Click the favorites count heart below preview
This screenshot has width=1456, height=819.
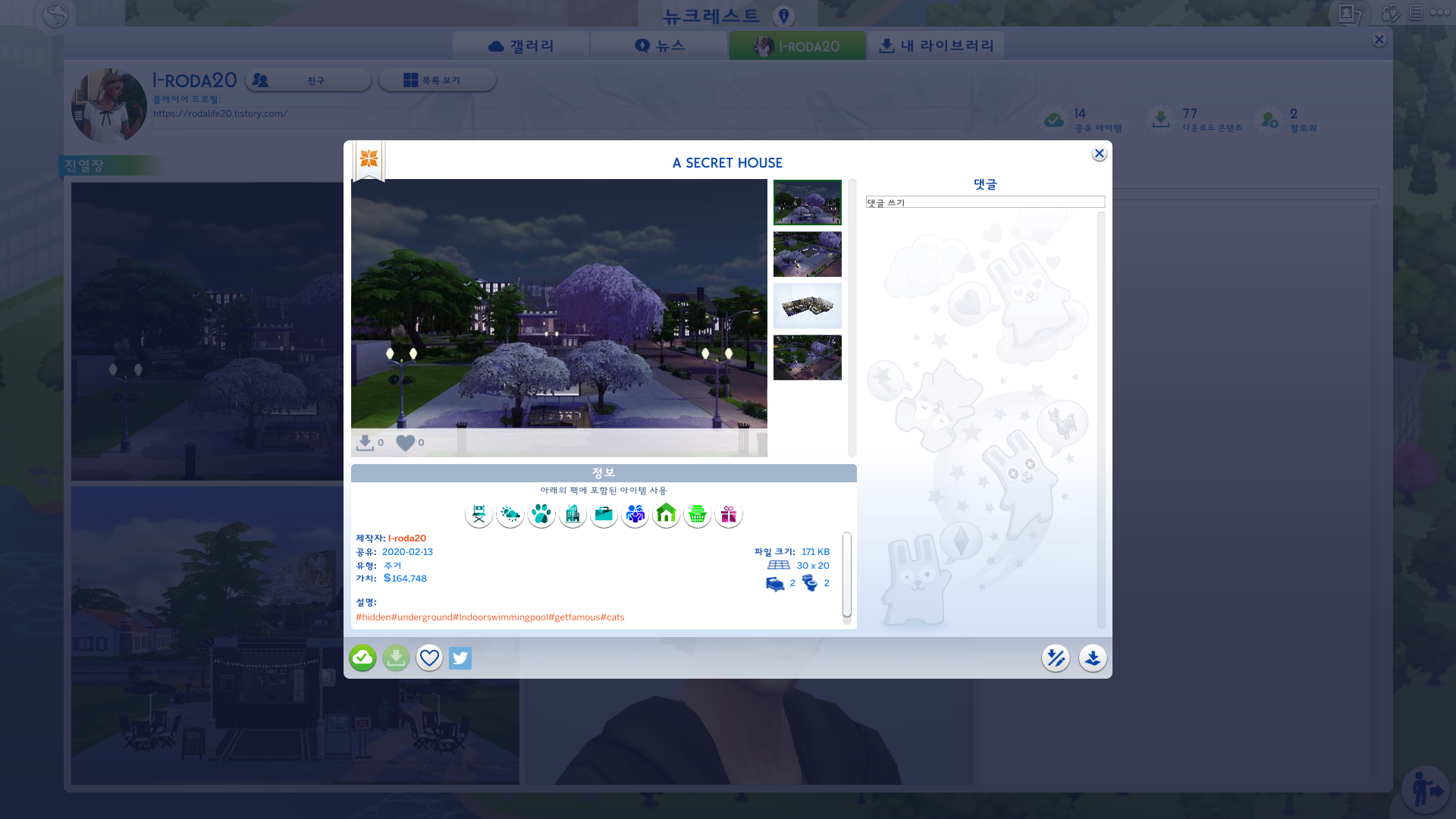coord(406,443)
